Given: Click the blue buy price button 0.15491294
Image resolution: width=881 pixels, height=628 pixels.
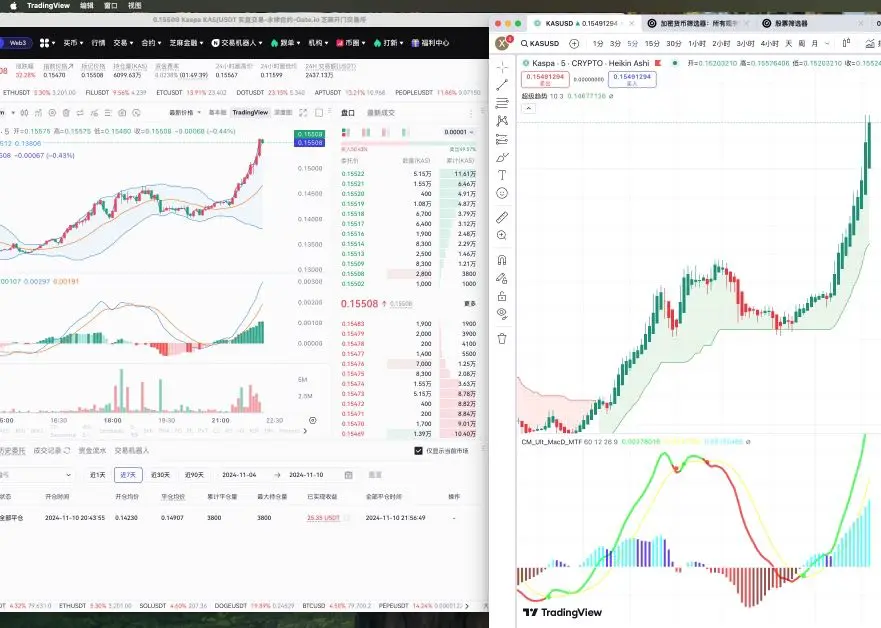Looking at the screenshot, I should (x=632, y=79).
